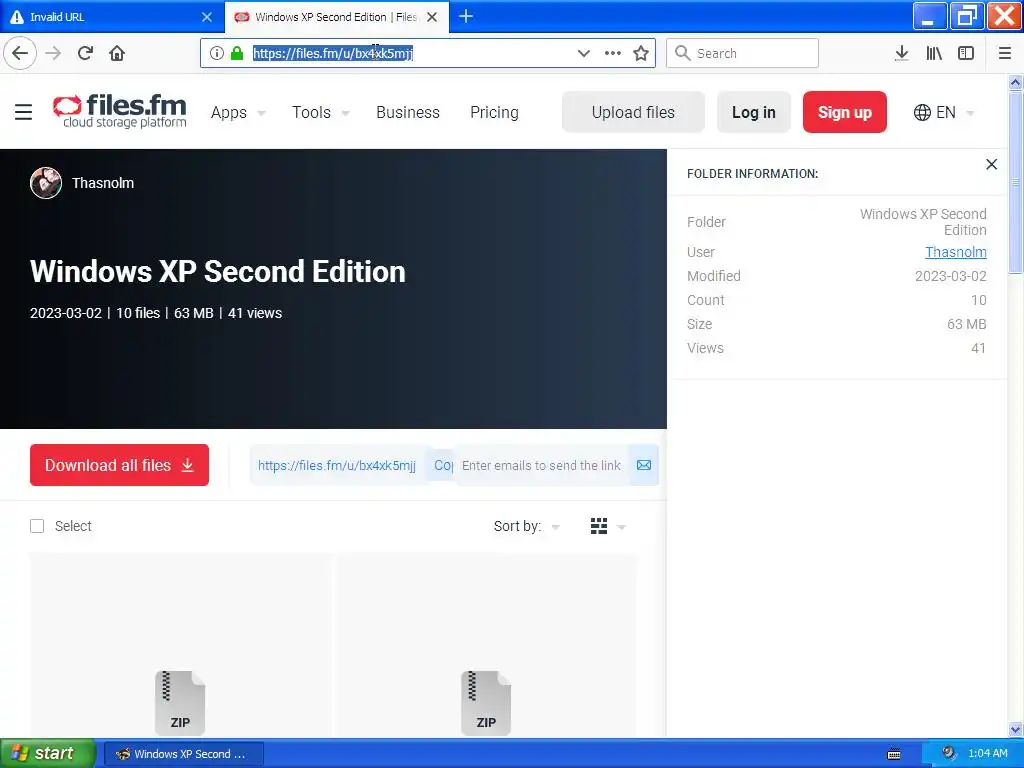The image size is (1024, 768).
Task: Click the browser forward arrow
Action: click(53, 53)
